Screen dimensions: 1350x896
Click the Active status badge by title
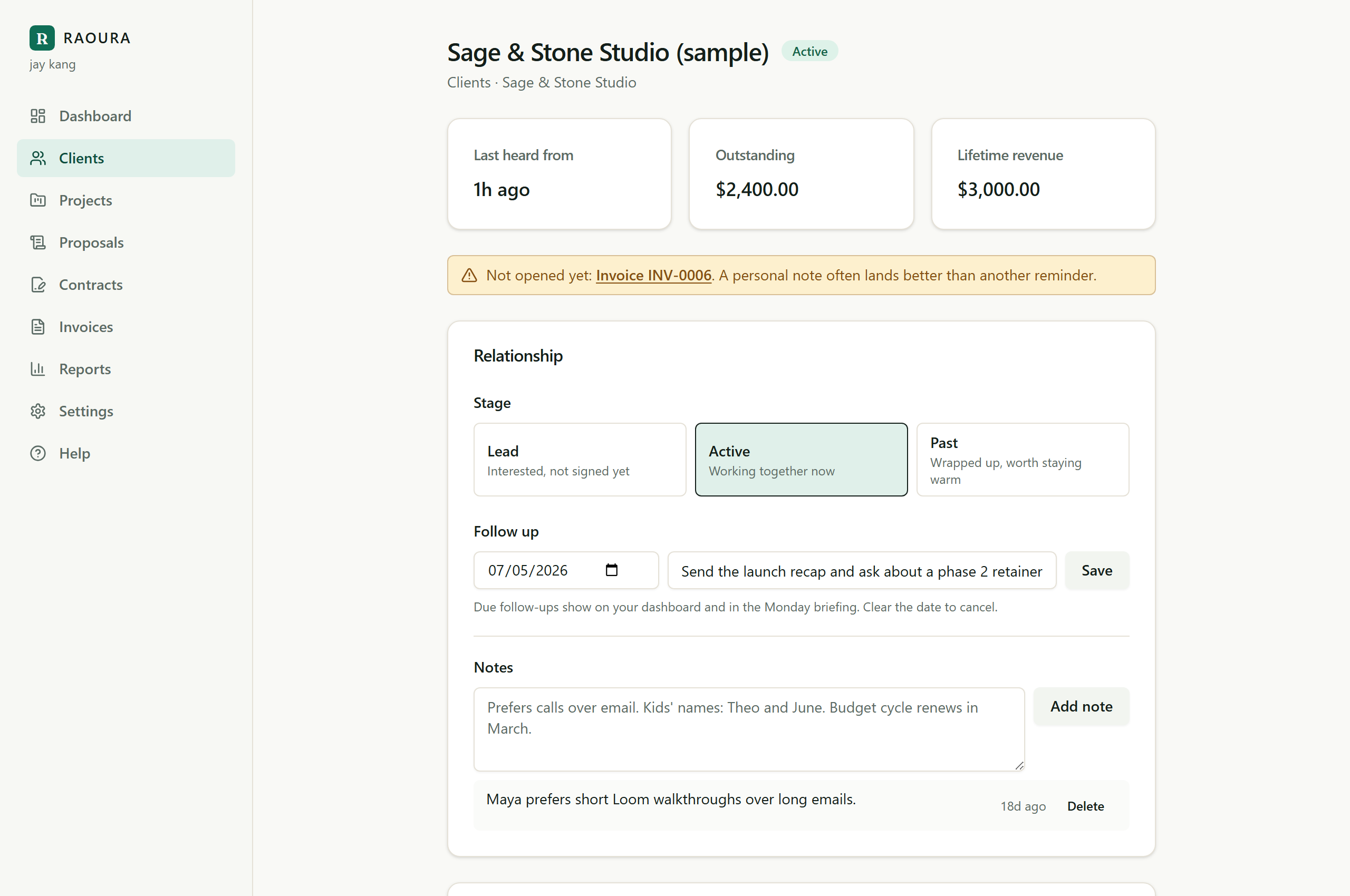809,52
